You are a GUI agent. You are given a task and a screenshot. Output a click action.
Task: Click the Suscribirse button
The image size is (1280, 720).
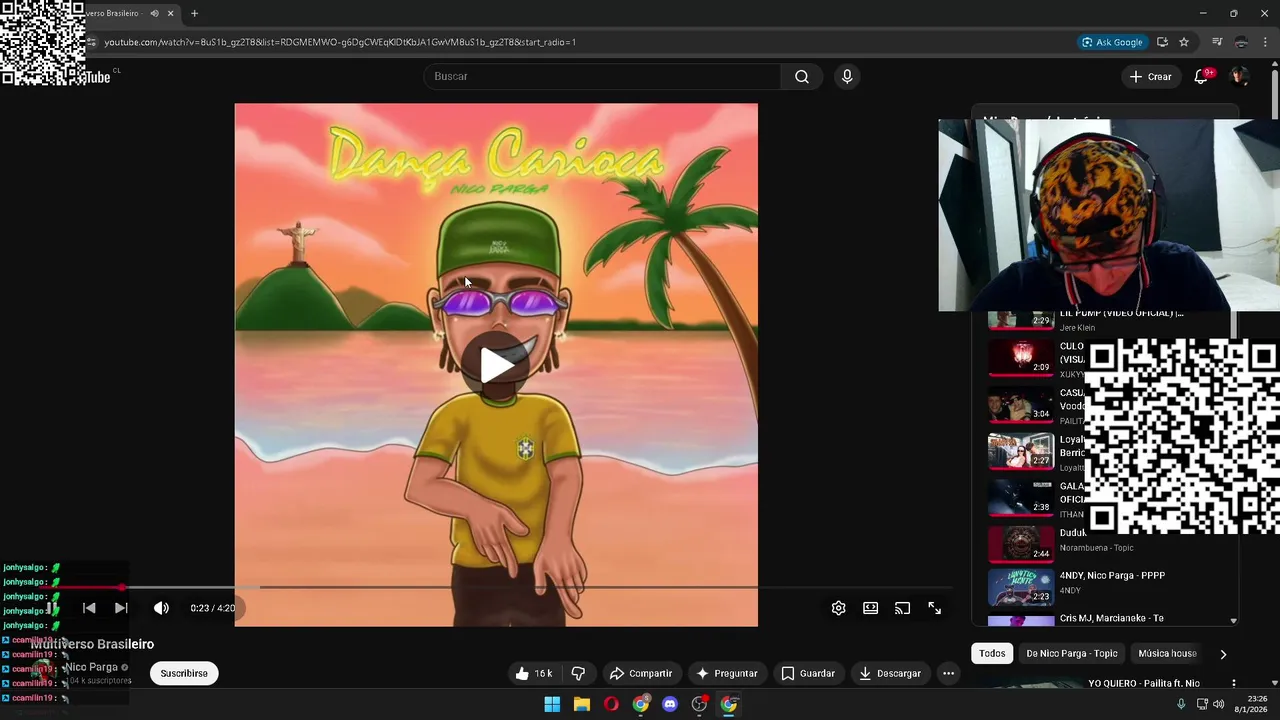184,673
